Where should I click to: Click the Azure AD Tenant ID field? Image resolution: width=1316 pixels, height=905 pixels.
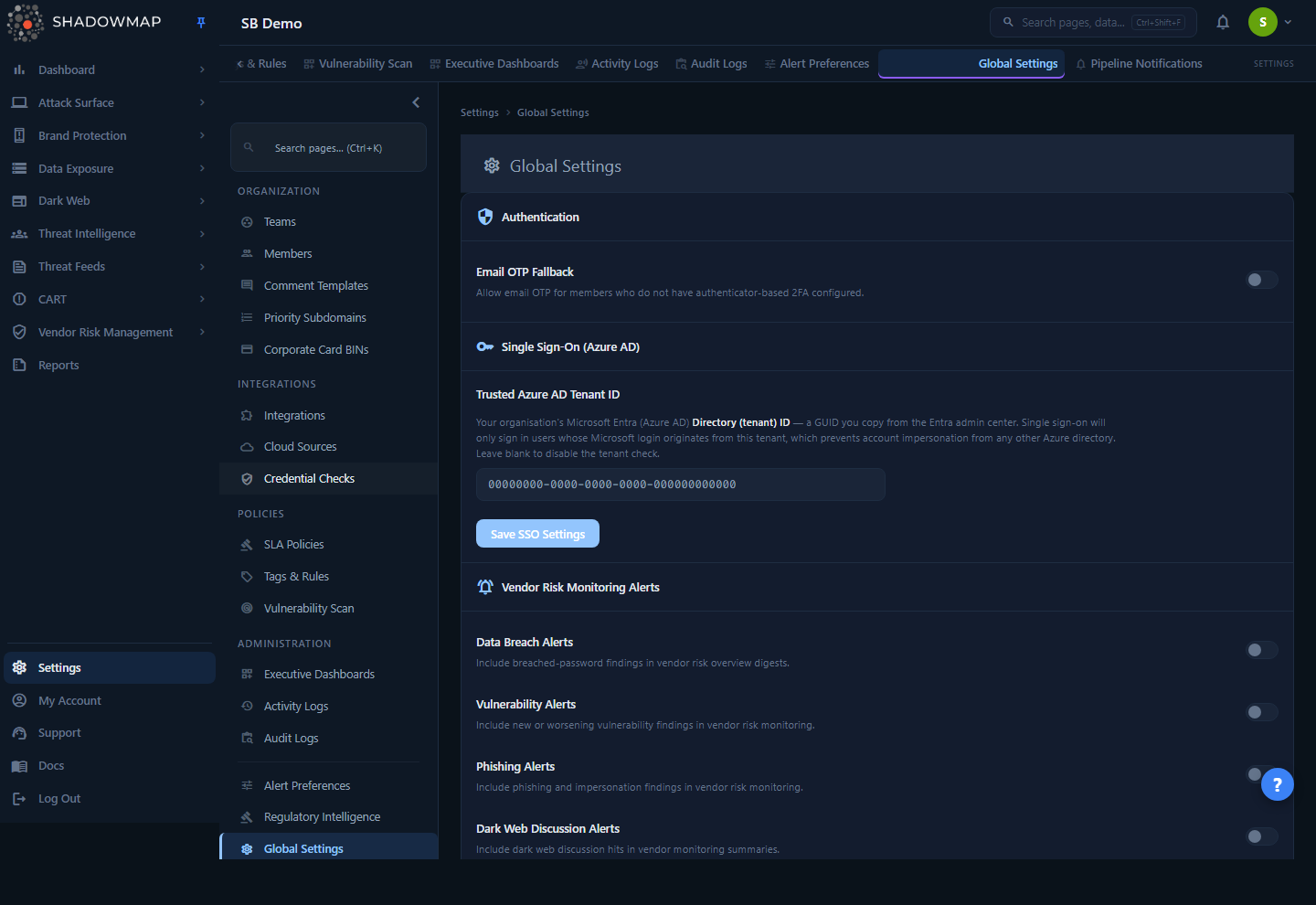pyautogui.click(x=681, y=484)
